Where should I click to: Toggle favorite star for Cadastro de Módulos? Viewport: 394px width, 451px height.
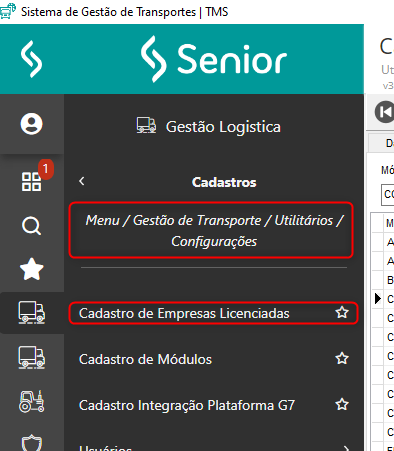click(342, 359)
